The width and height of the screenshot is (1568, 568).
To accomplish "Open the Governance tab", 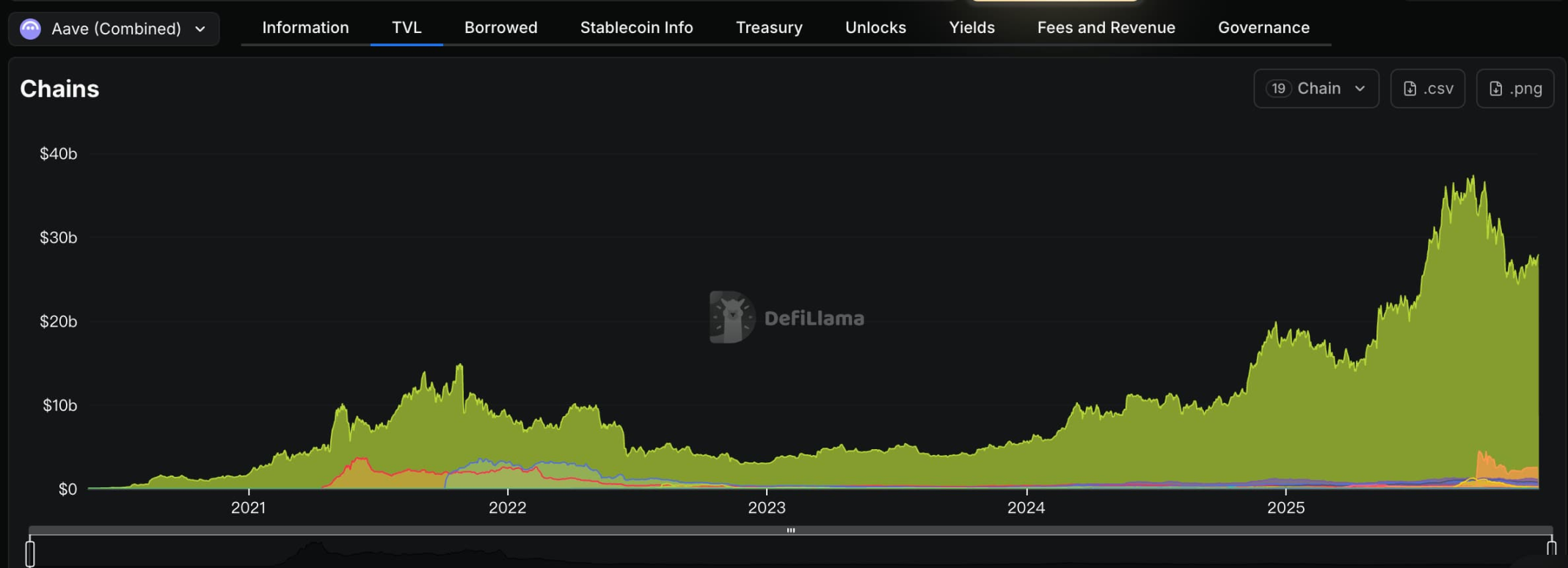I will tap(1263, 28).
